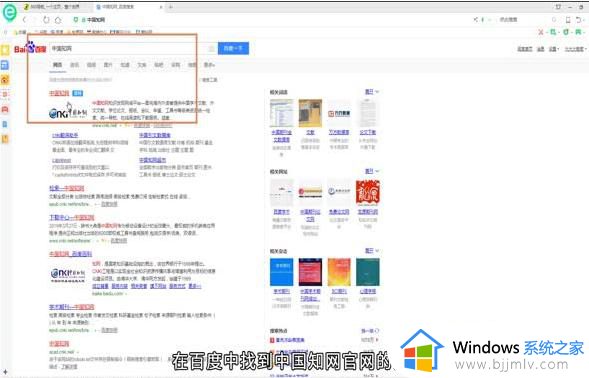Click 换一换 to refresh 搜索热点
This screenshot has width=589, height=378.
click(370, 331)
